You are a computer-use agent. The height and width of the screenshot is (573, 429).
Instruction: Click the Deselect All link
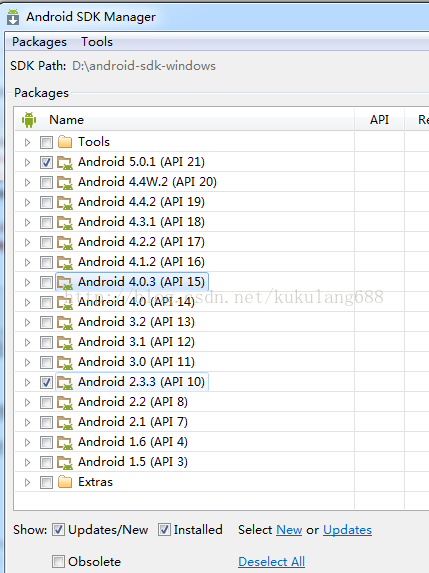coord(272,561)
